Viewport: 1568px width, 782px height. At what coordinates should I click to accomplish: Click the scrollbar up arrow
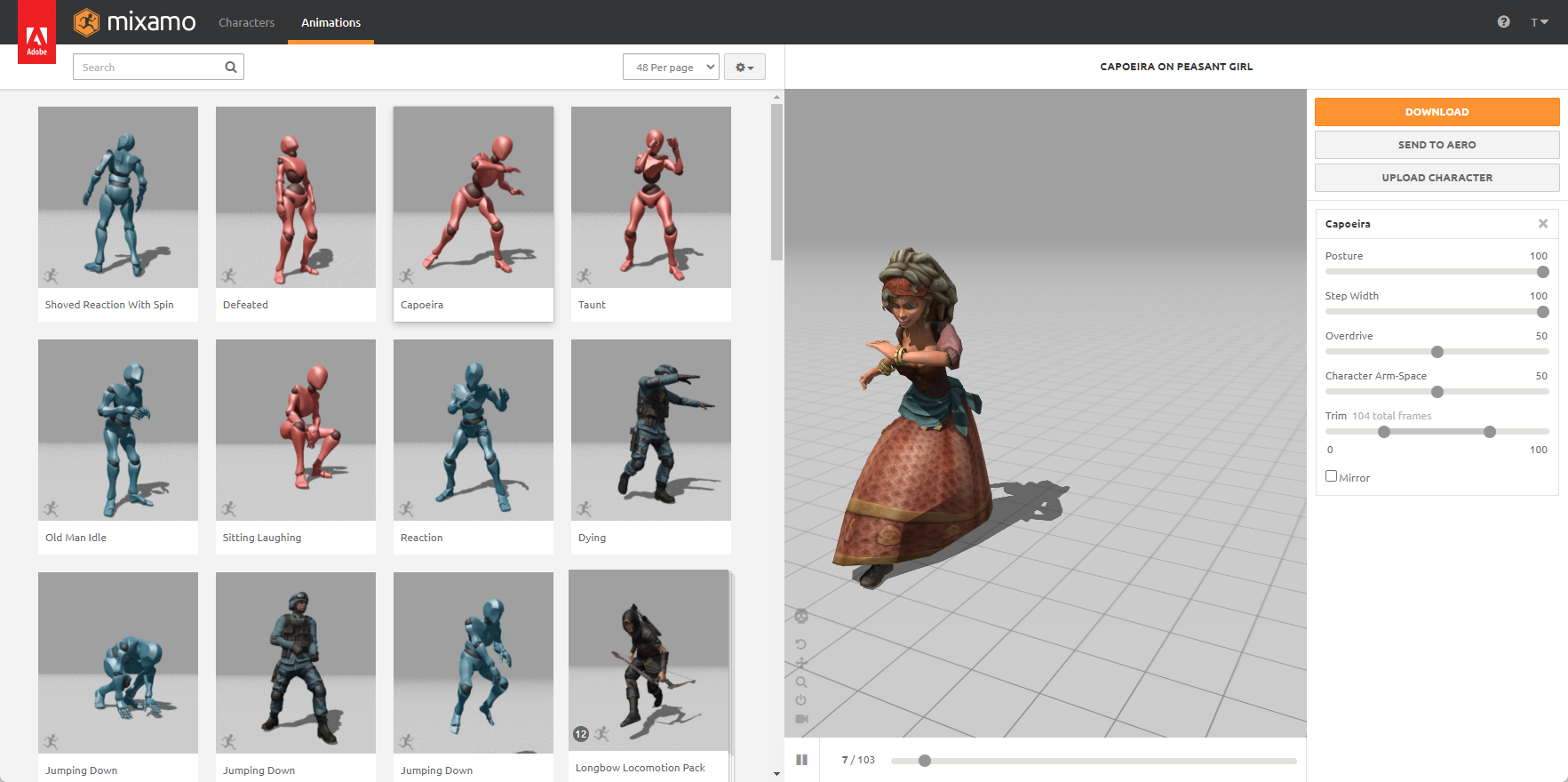pos(776,96)
